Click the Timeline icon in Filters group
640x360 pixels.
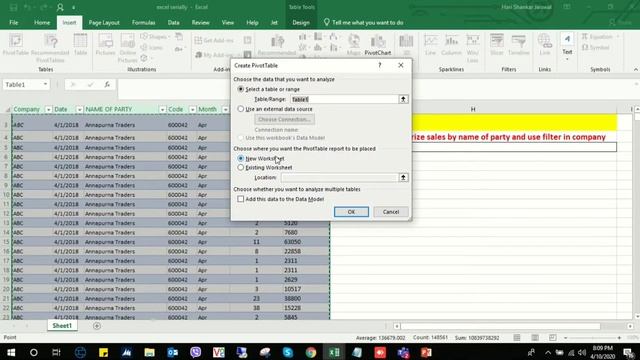coord(518,45)
